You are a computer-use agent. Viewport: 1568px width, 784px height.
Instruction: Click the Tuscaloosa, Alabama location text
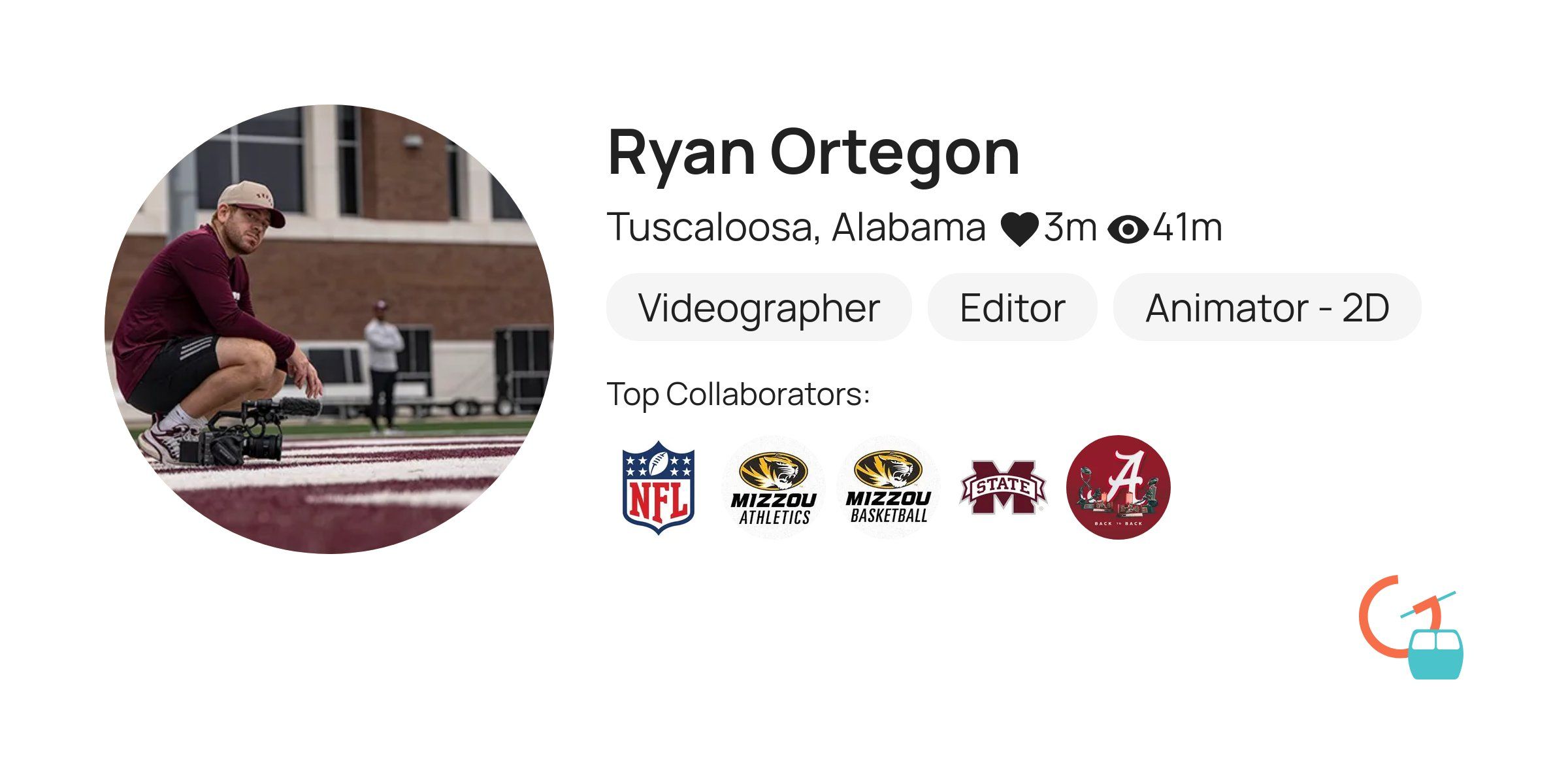tap(796, 227)
